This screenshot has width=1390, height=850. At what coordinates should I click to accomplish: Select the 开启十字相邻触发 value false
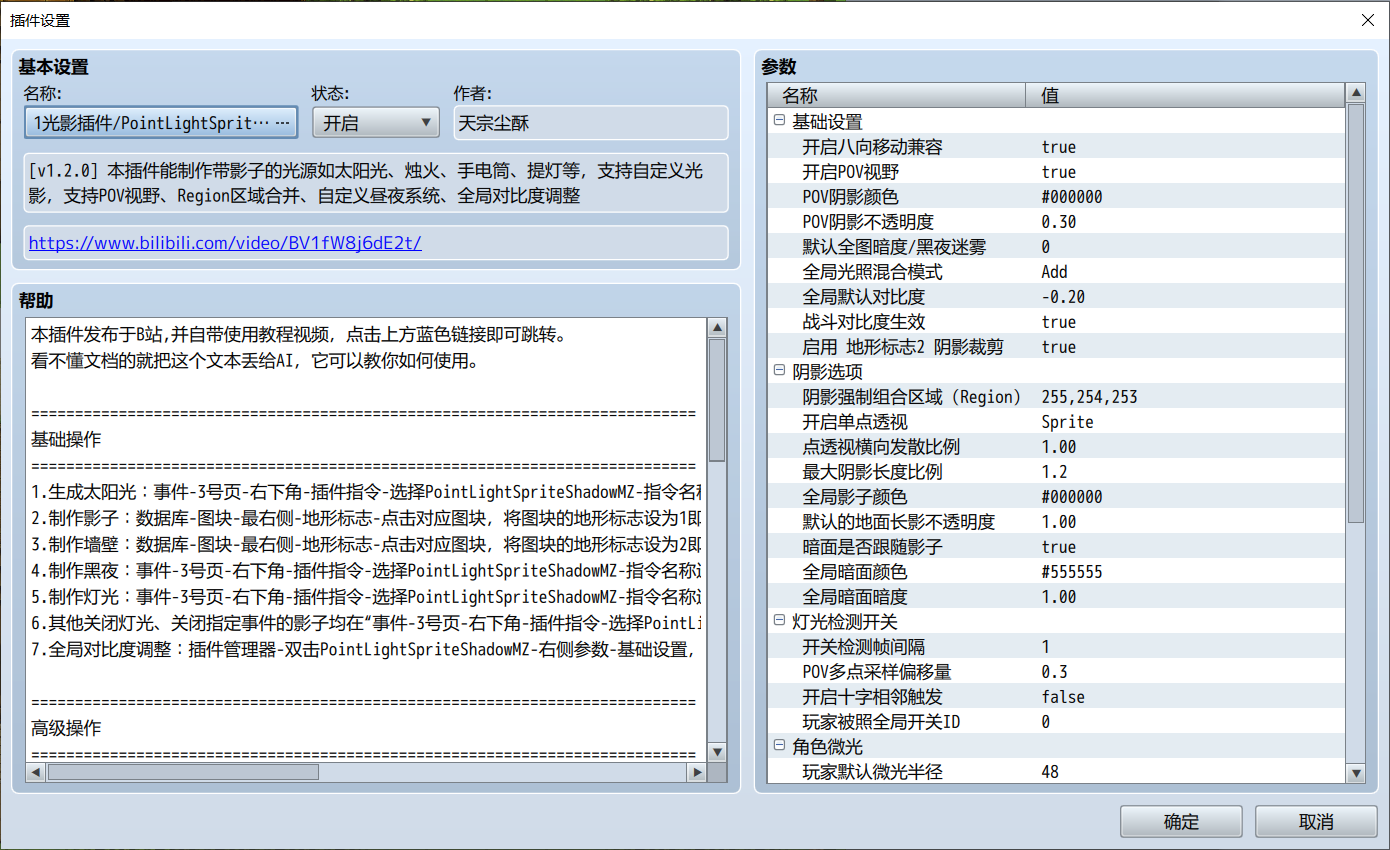point(1063,697)
